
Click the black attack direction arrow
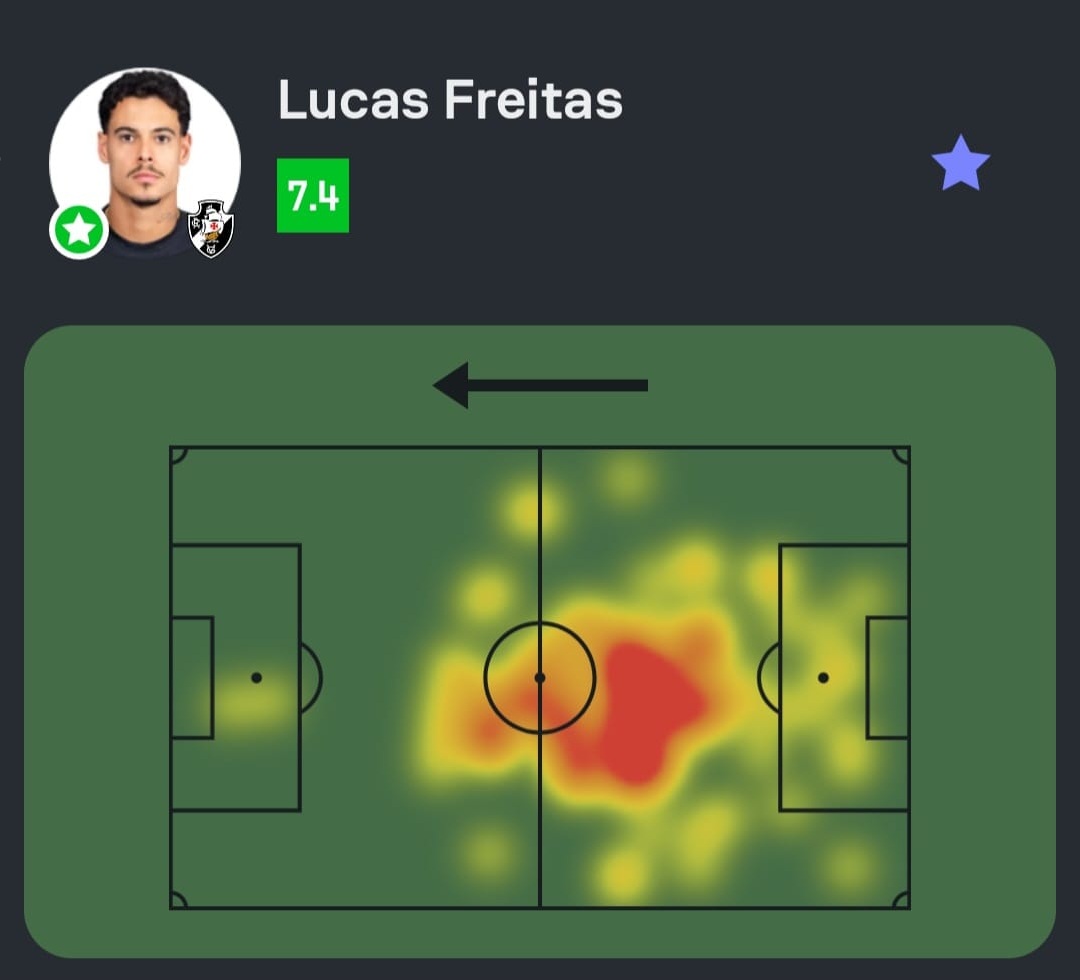pyautogui.click(x=540, y=385)
